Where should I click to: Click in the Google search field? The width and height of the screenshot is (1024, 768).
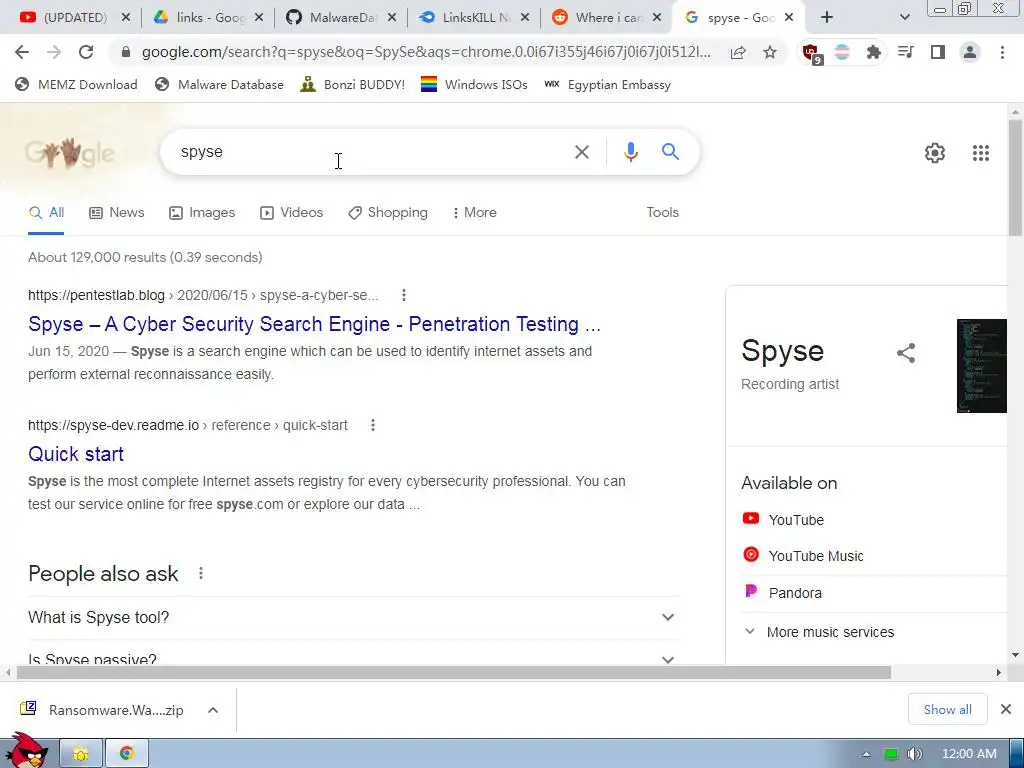[366, 152]
